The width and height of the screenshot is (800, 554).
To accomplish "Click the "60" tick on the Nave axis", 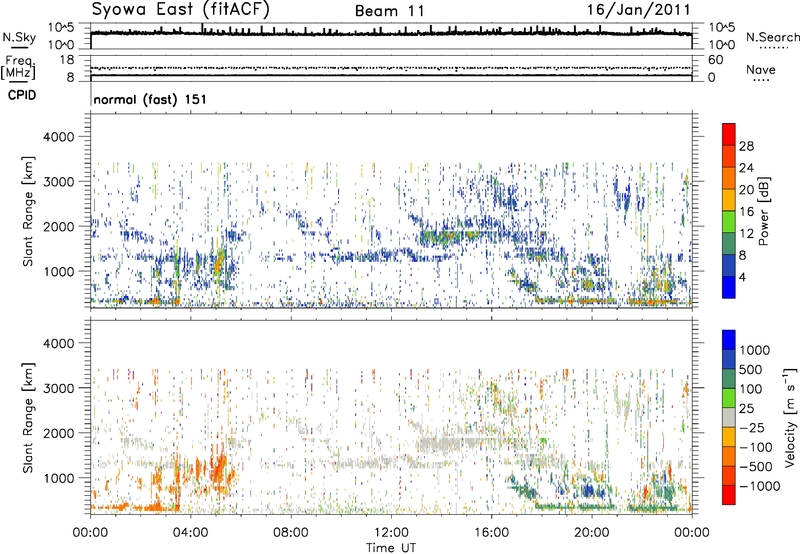I will pos(715,60).
